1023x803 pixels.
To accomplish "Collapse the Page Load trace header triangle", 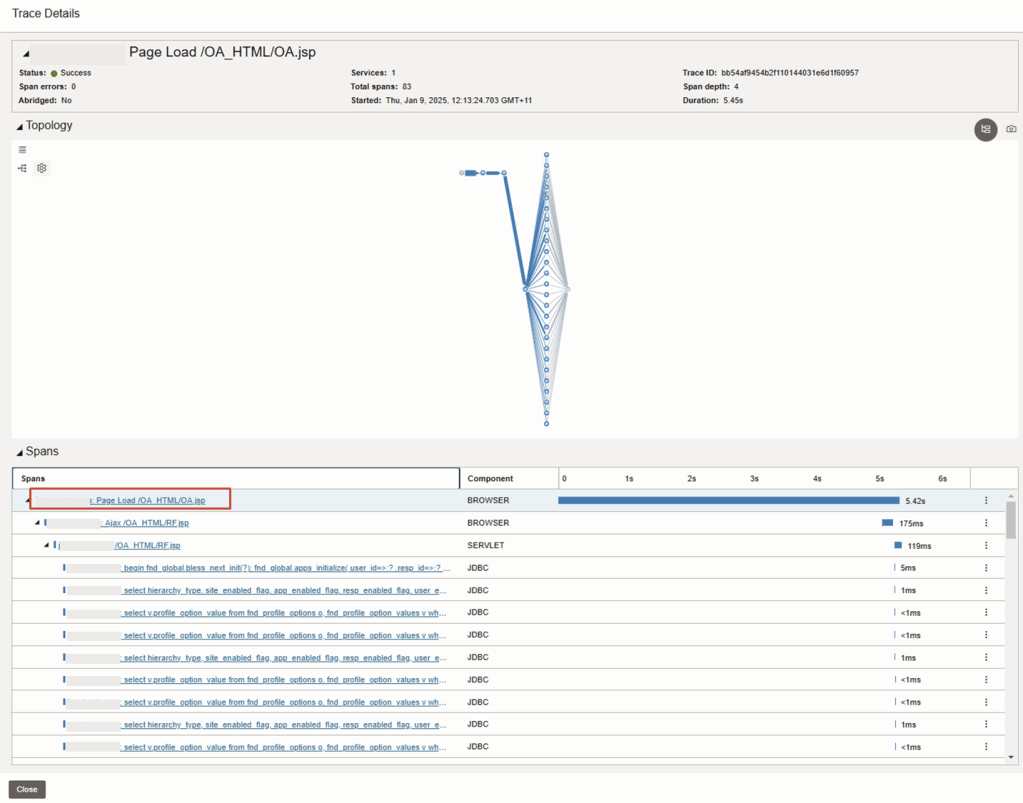I will [x=26, y=54].
